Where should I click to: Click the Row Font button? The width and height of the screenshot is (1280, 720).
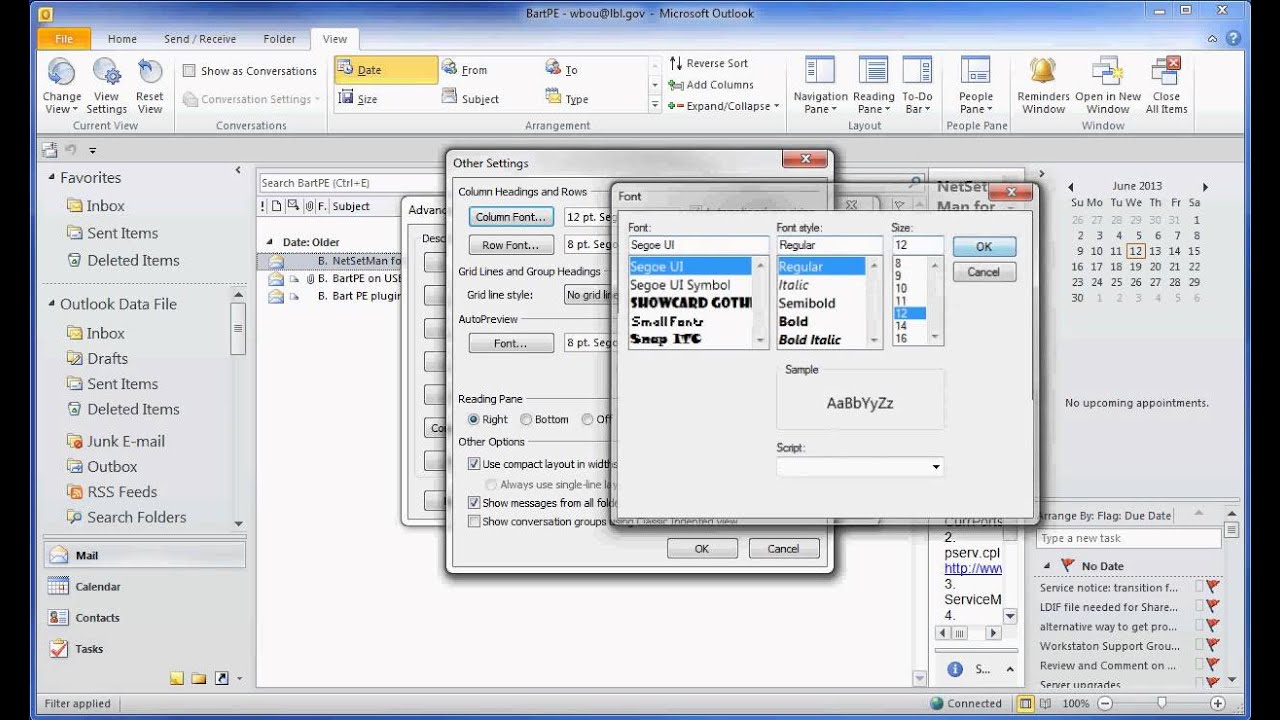pyautogui.click(x=511, y=245)
